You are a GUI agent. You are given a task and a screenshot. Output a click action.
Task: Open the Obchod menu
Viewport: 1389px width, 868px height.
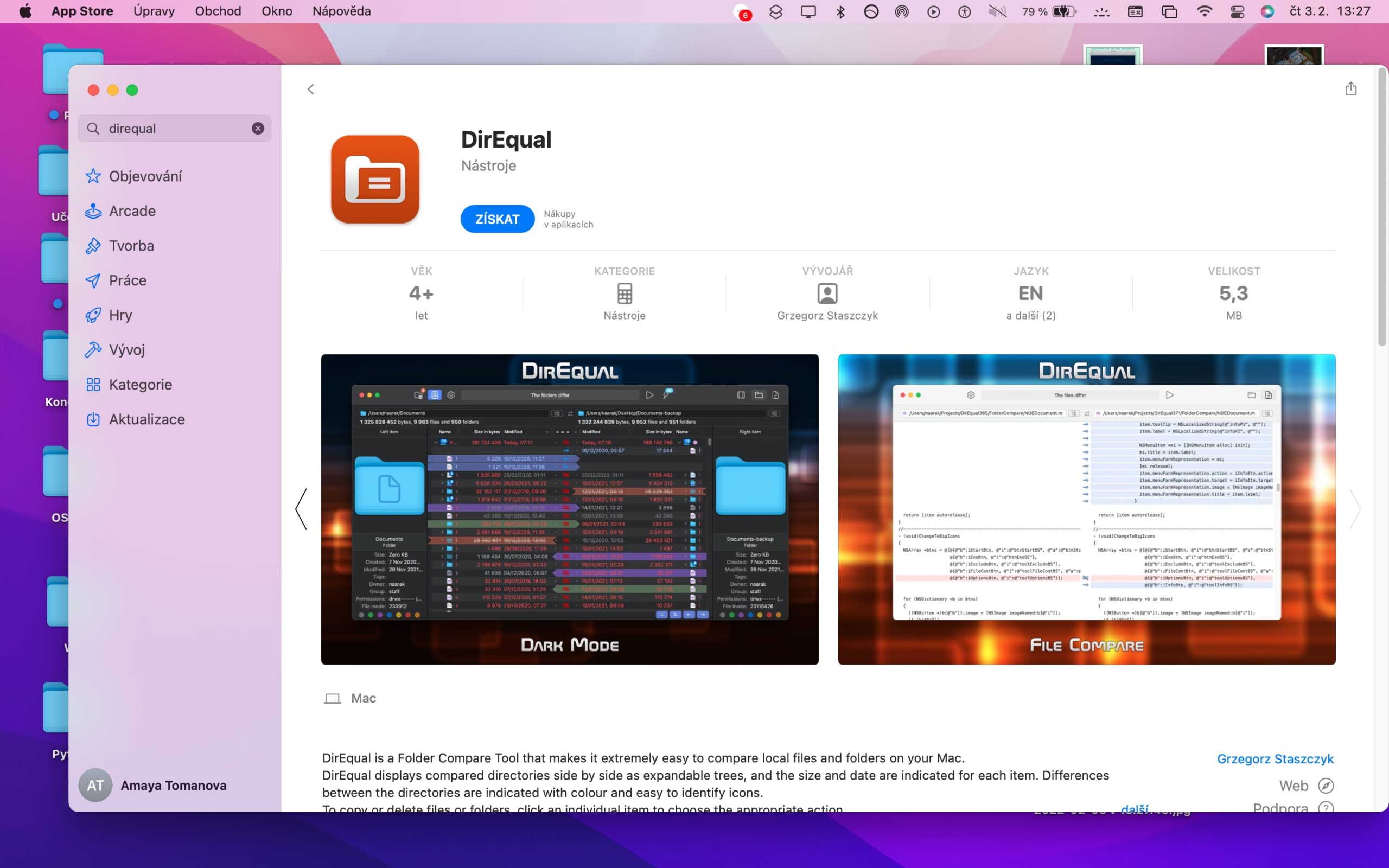218,11
